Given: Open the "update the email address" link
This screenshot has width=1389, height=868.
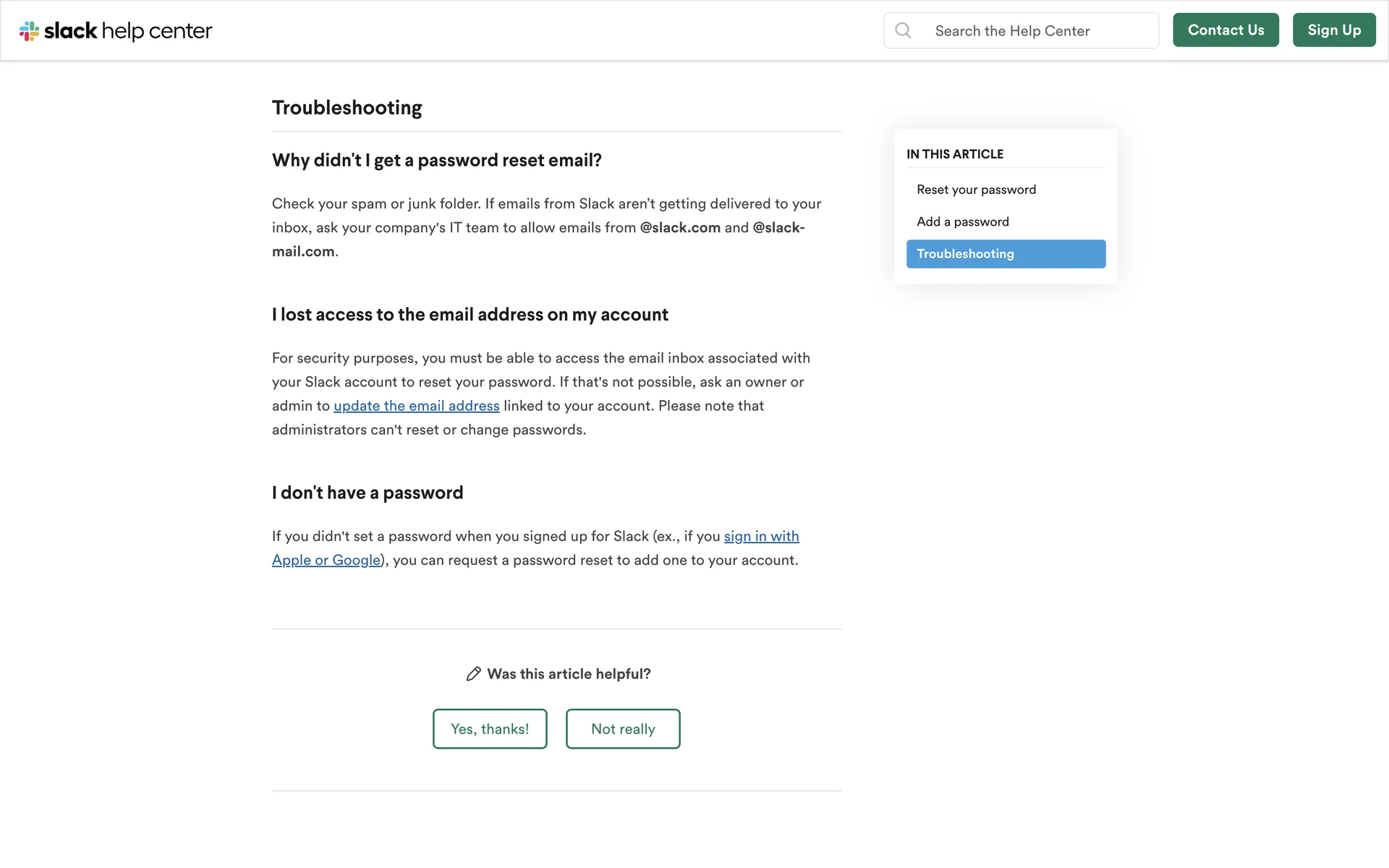Looking at the screenshot, I should point(416,406).
